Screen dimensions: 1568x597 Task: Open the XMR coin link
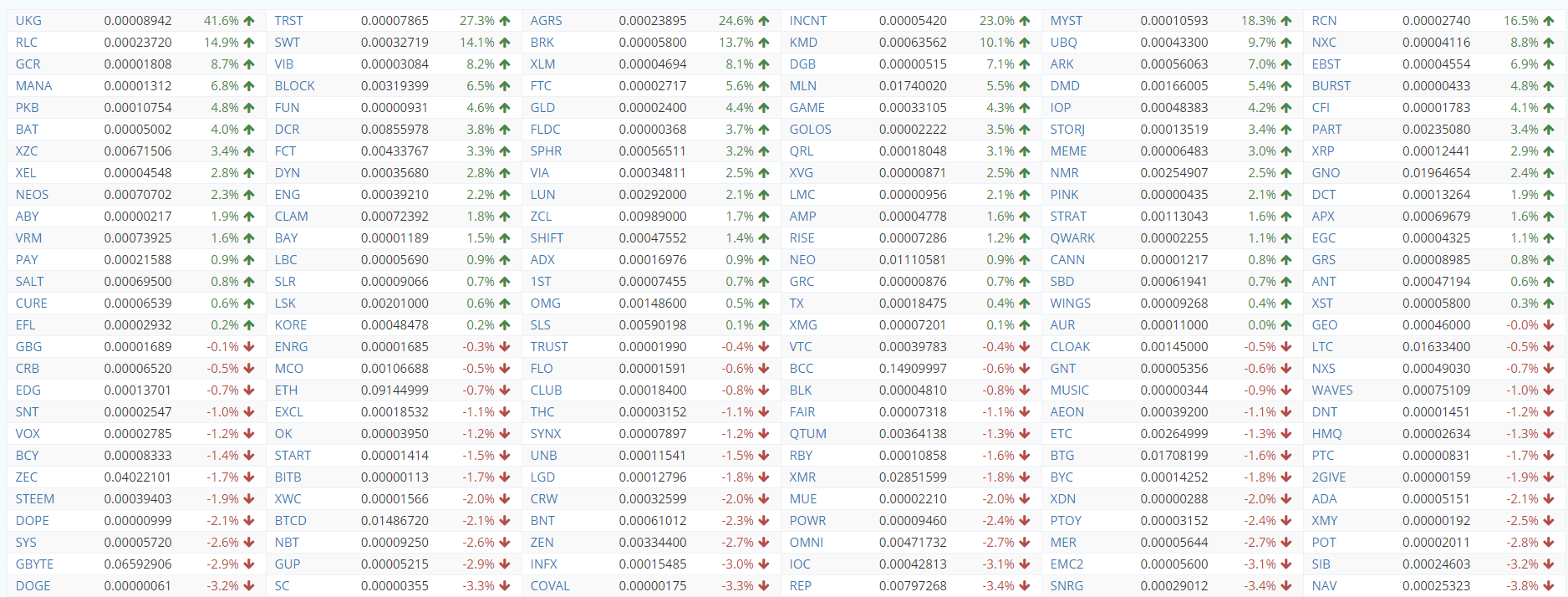point(803,477)
